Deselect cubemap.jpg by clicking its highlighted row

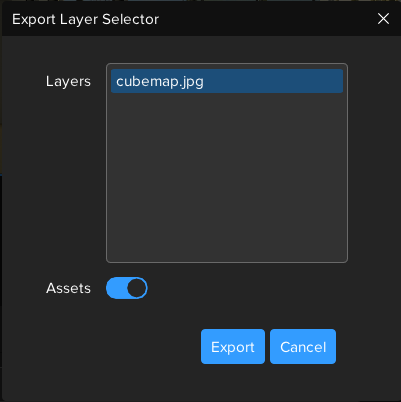click(x=227, y=81)
